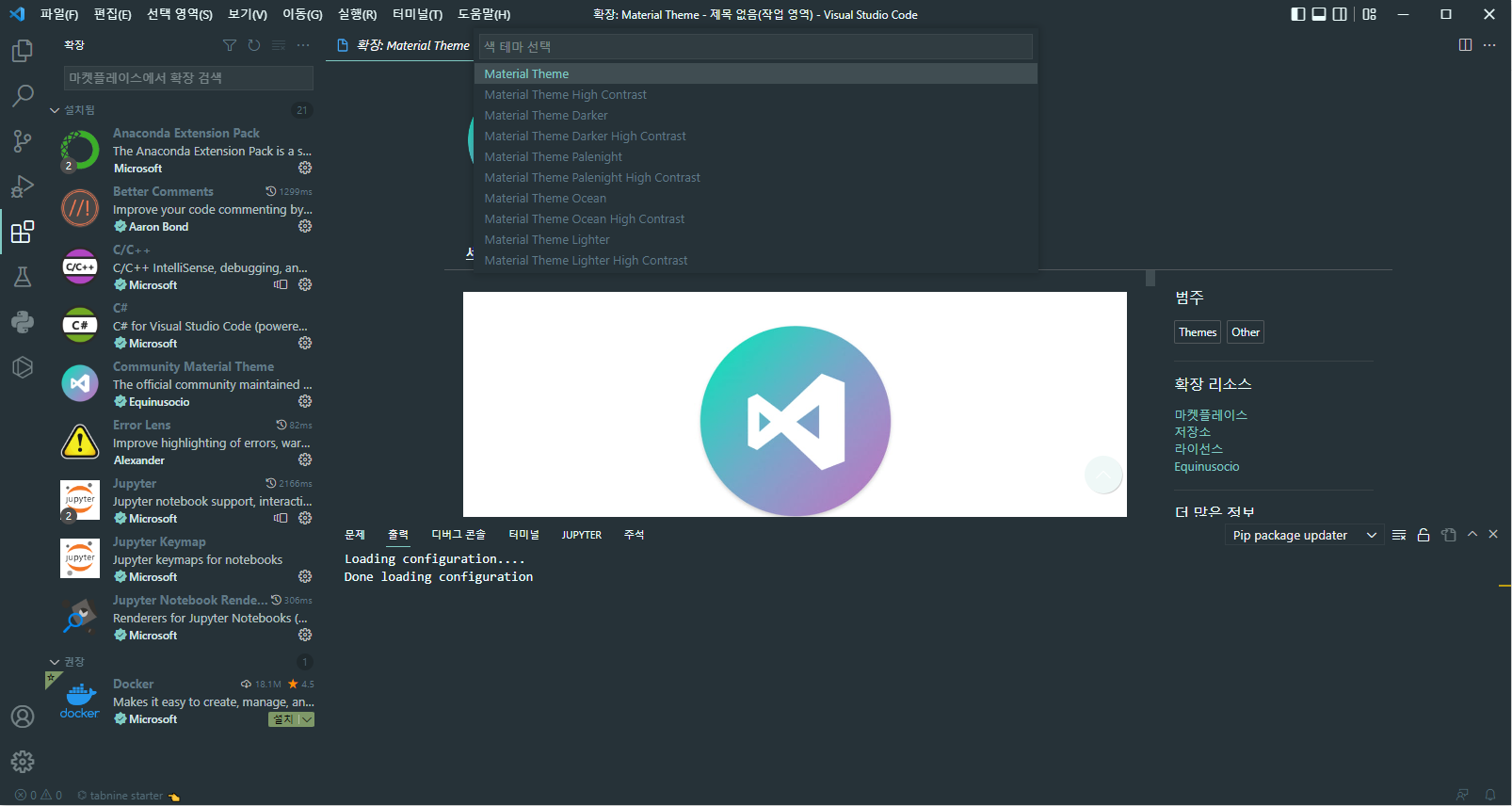Install the Docker extension
Viewport: 1512px width, 806px height.
coord(282,719)
